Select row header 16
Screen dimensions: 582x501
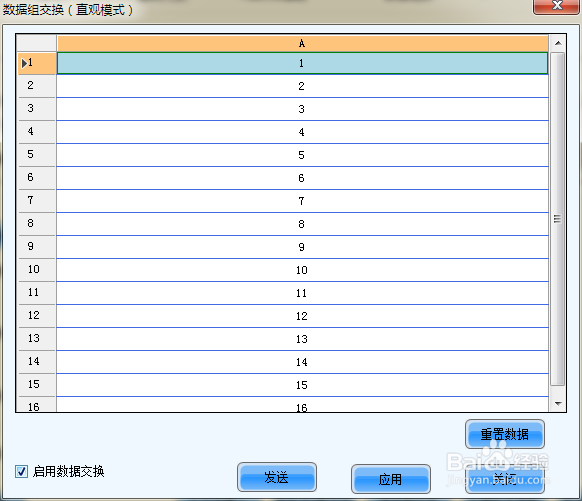[37, 405]
